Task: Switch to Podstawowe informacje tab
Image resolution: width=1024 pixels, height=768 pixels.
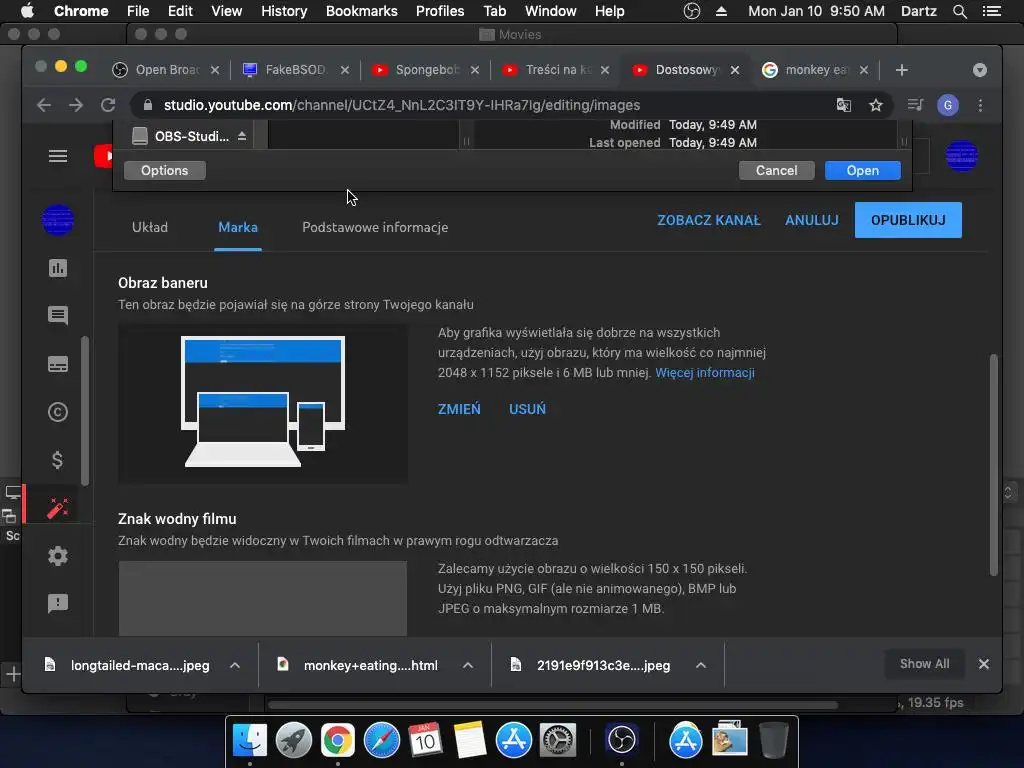Action: (375, 227)
